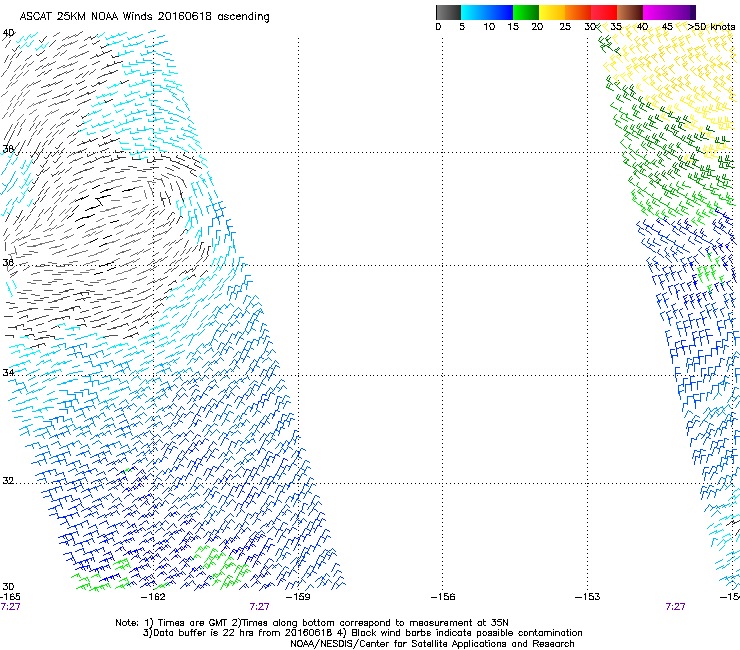The height and width of the screenshot is (650, 740).
Task: Click the "25" label under the color bar
Action: pyautogui.click(x=565, y=27)
